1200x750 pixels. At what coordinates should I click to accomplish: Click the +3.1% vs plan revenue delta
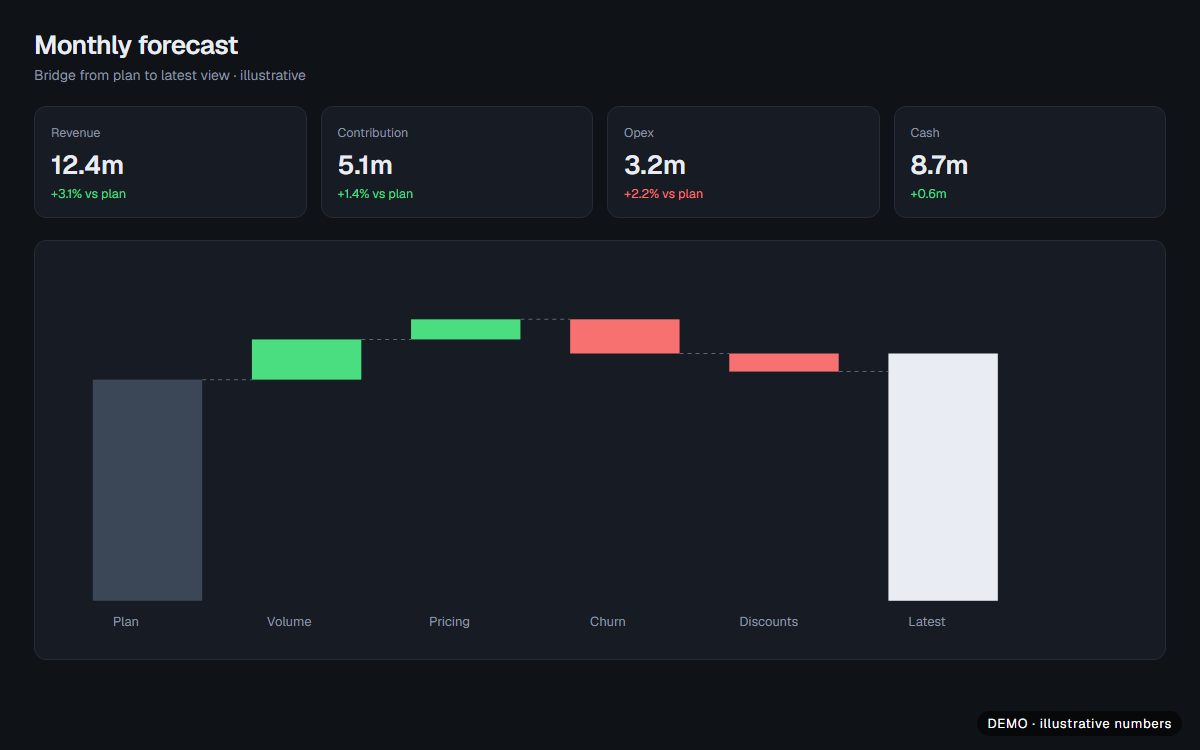pyautogui.click(x=88, y=194)
